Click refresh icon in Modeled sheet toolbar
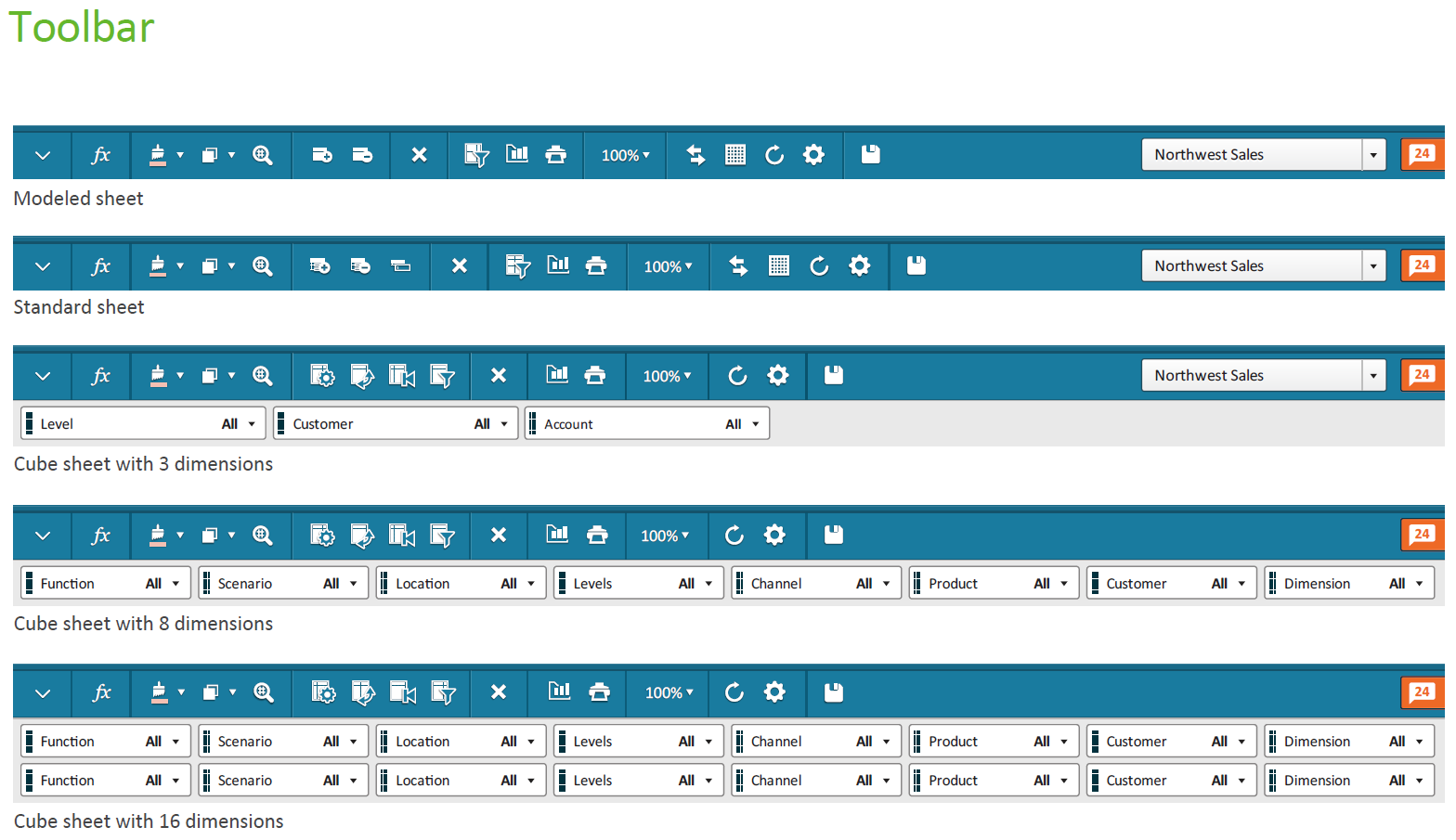1456x840 pixels. (x=774, y=155)
